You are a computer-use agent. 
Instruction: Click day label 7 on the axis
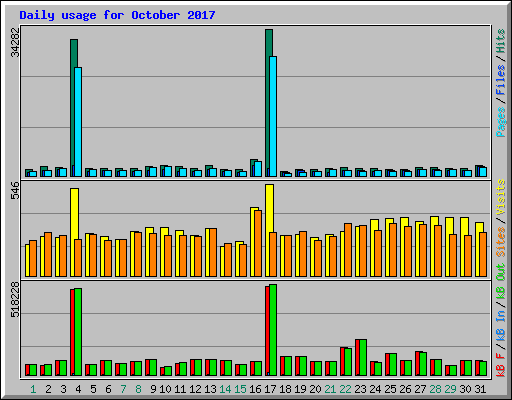(x=123, y=389)
